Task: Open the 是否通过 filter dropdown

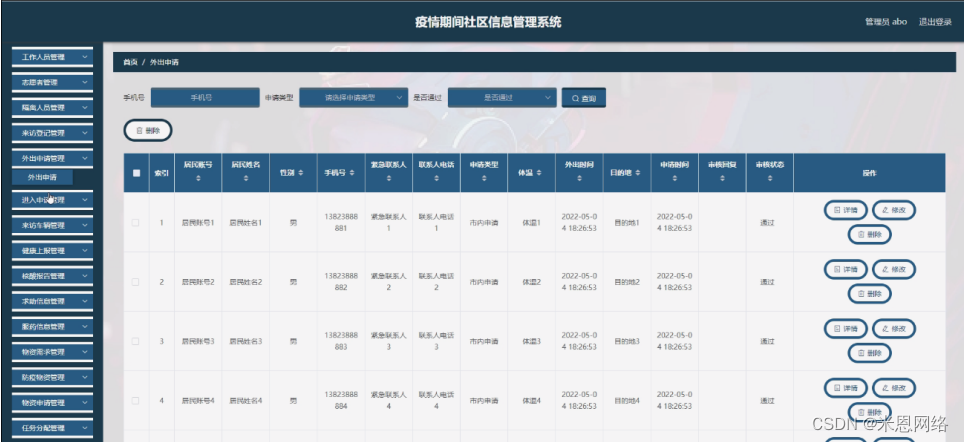Action: tap(502, 97)
